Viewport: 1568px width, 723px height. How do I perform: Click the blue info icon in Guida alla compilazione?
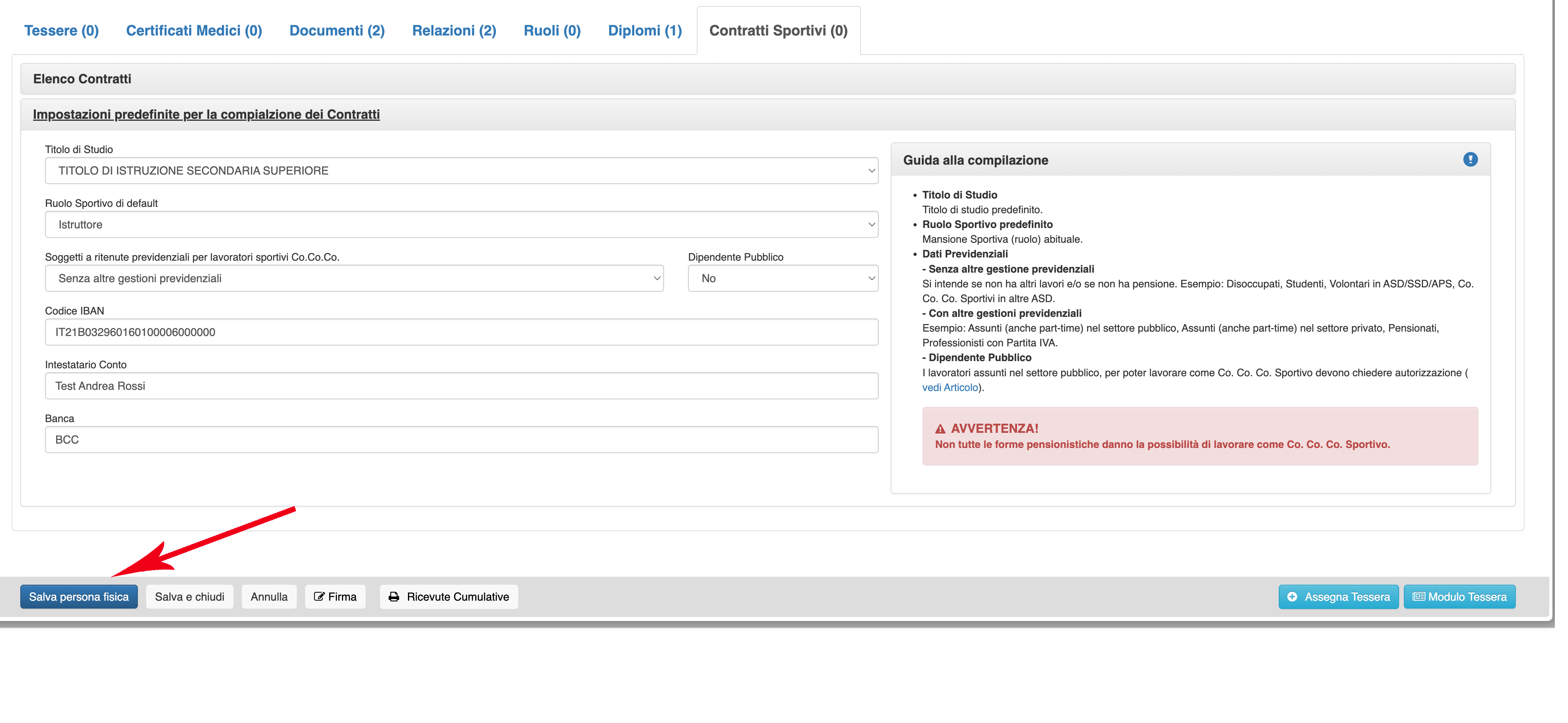click(1470, 159)
